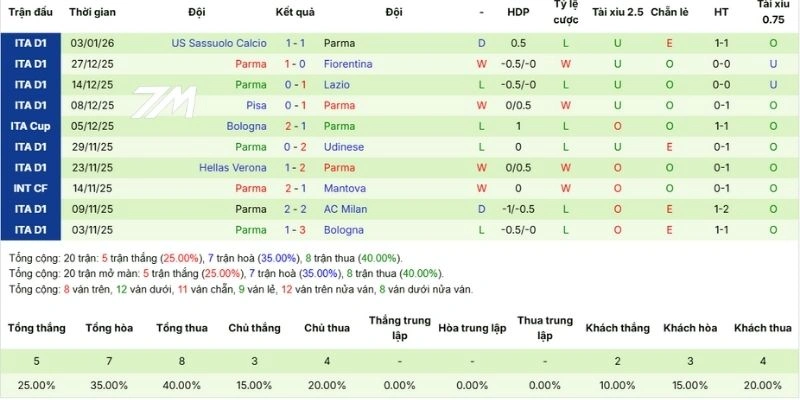Click the Tổng thắng summary header
Image resolution: width=800 pixels, height=400 pixels.
(37, 328)
